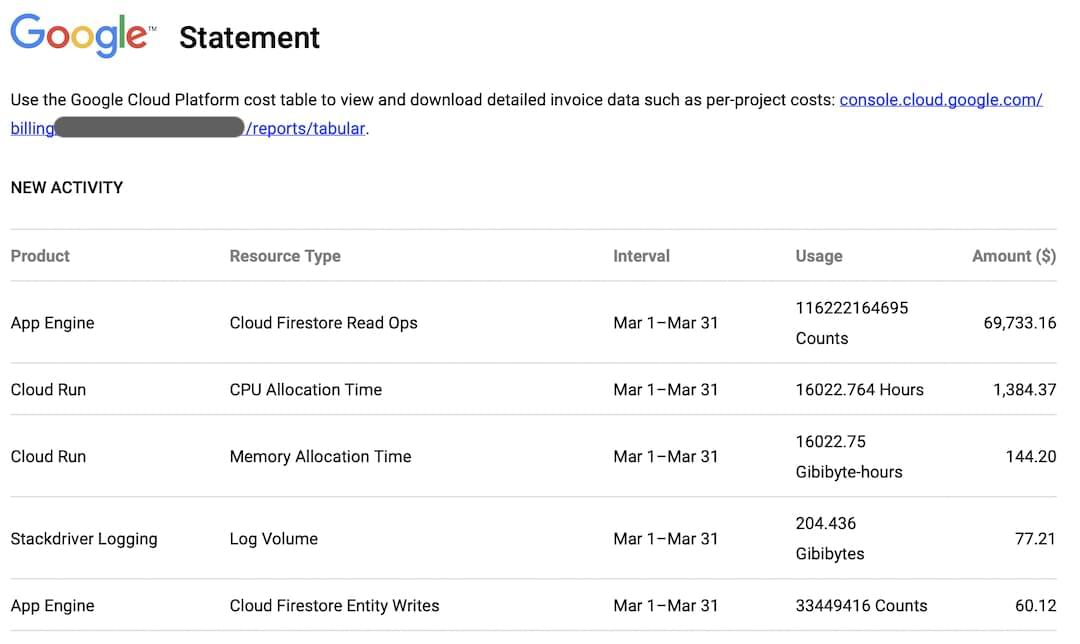Screen dimensions: 1080x644
Task: Click the Google logo
Action: click(80, 35)
